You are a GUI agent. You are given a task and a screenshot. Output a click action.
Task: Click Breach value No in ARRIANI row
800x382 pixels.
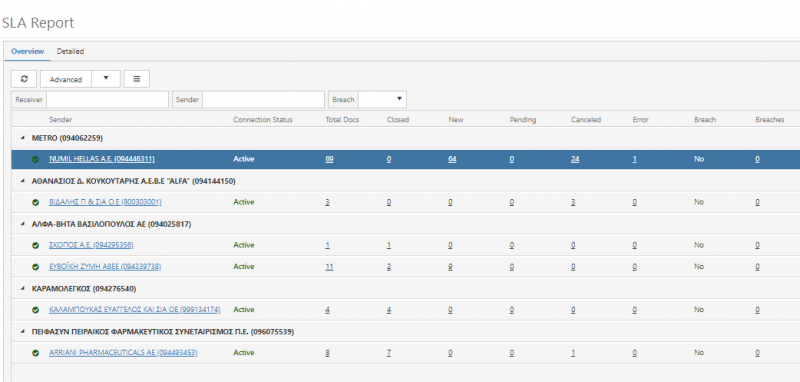pos(699,353)
